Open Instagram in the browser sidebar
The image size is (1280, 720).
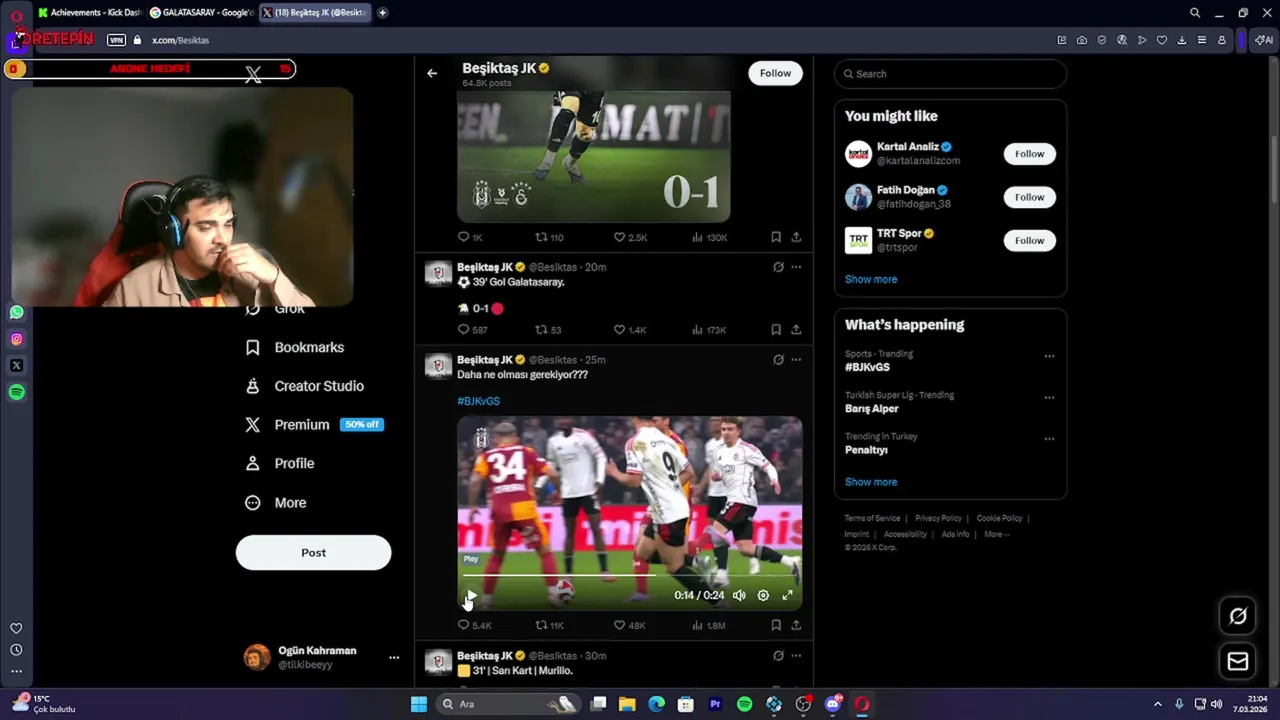(x=16, y=339)
